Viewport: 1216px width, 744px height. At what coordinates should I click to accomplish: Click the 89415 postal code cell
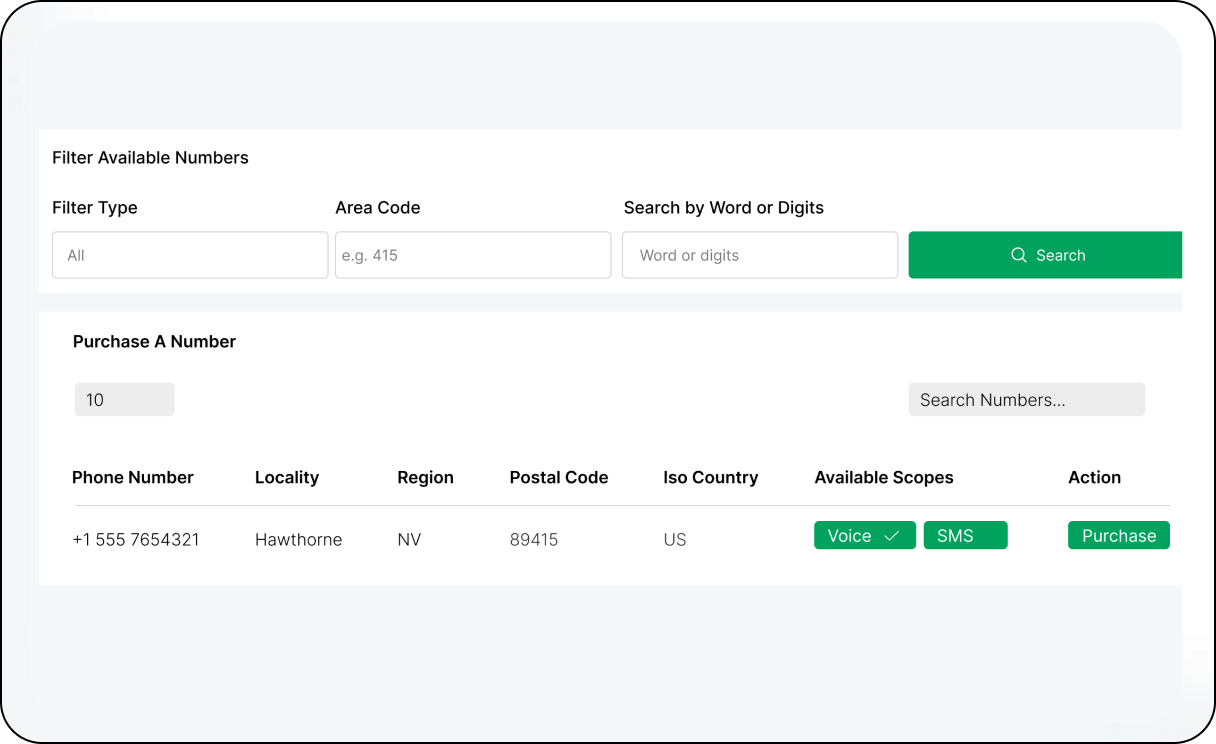click(534, 540)
